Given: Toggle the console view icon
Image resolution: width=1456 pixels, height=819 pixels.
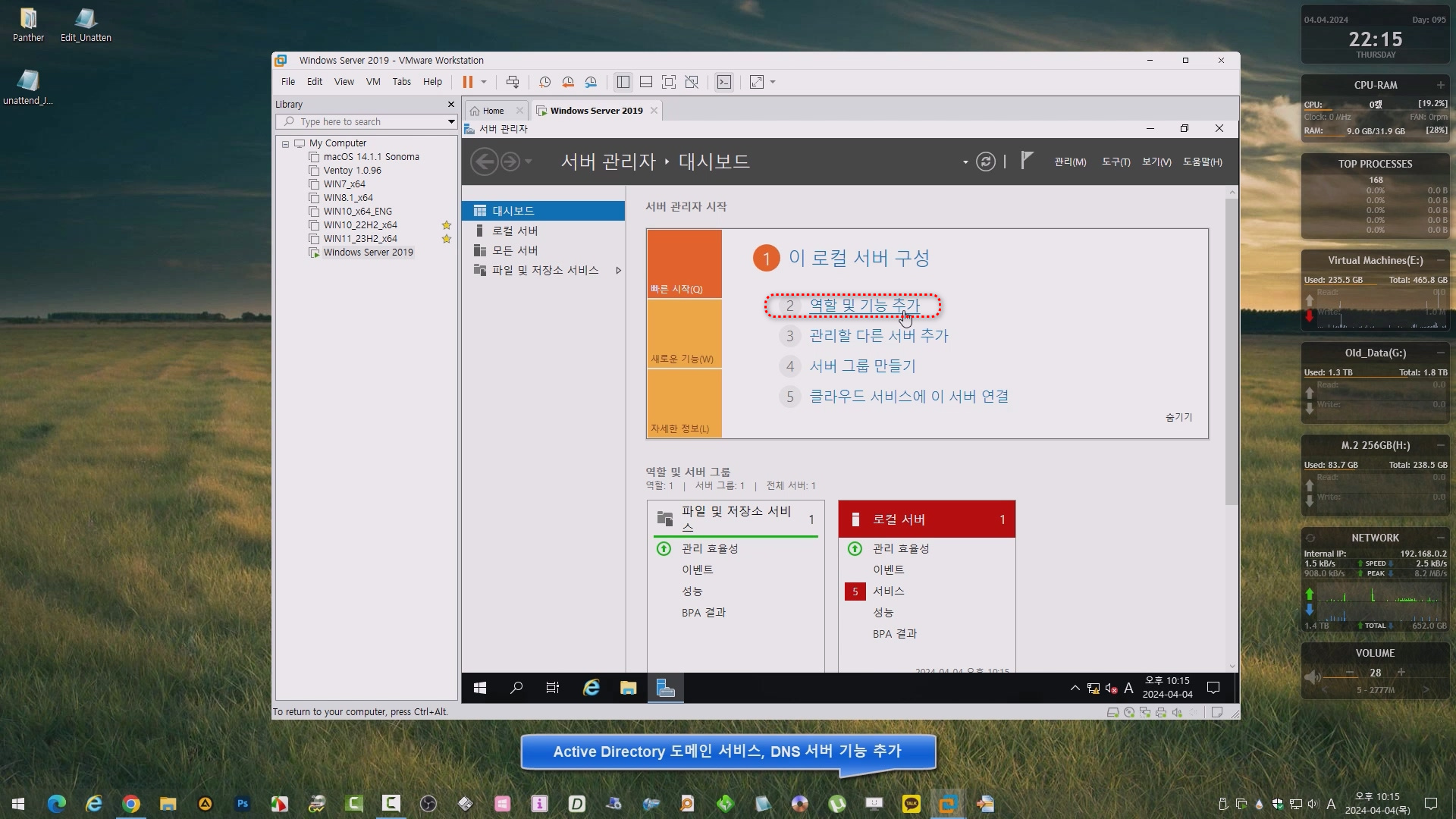Looking at the screenshot, I should (x=724, y=82).
